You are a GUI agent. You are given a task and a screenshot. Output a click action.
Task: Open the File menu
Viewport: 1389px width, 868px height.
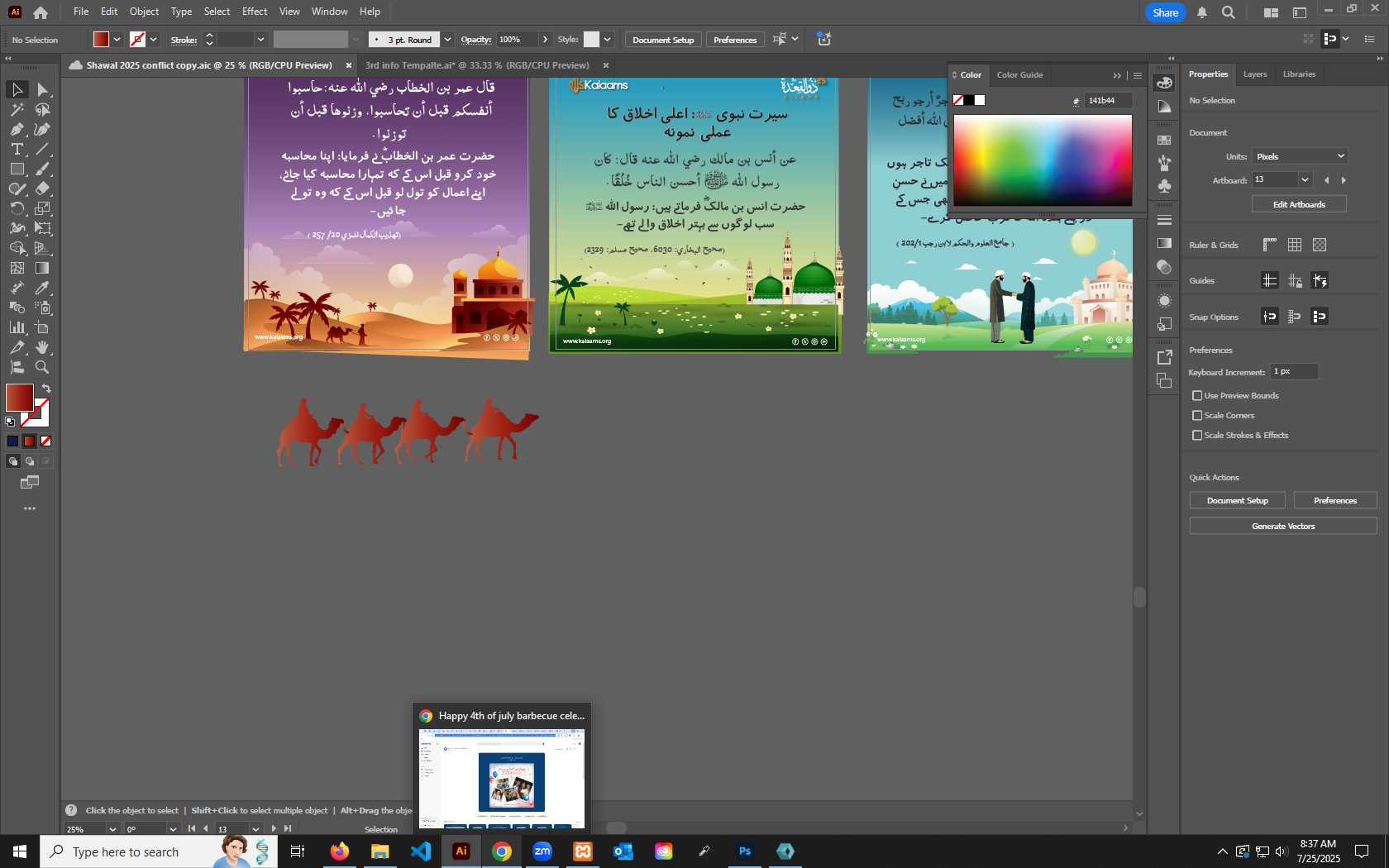(x=81, y=12)
